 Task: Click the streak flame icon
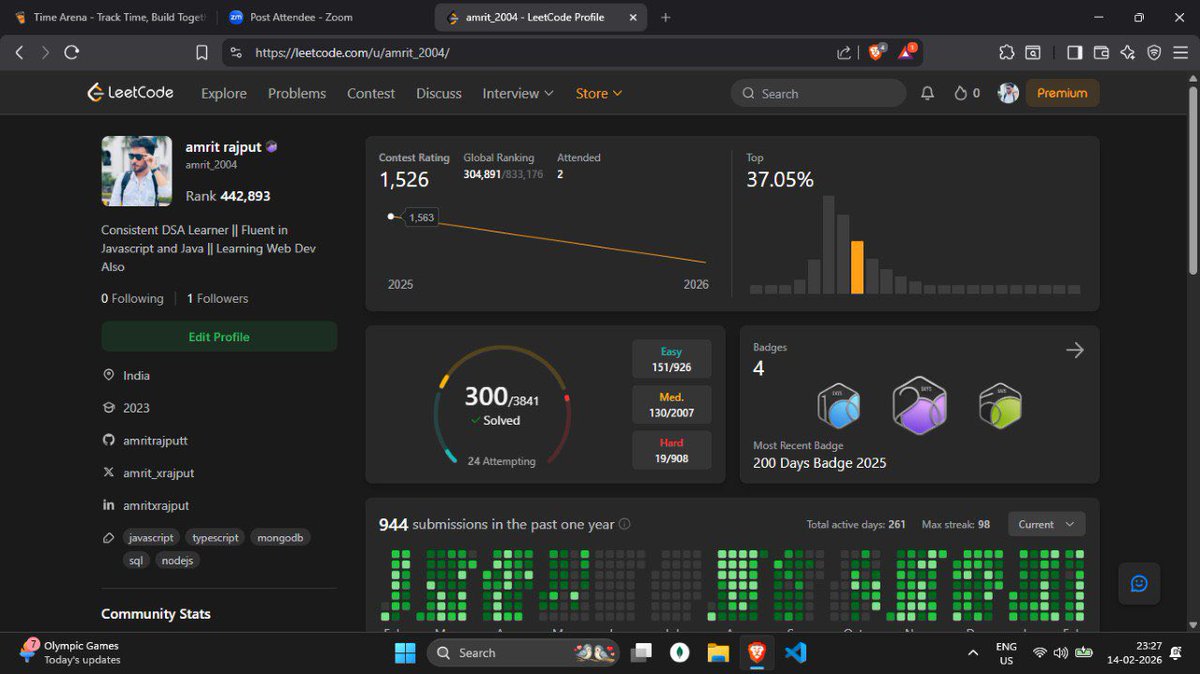click(960, 93)
